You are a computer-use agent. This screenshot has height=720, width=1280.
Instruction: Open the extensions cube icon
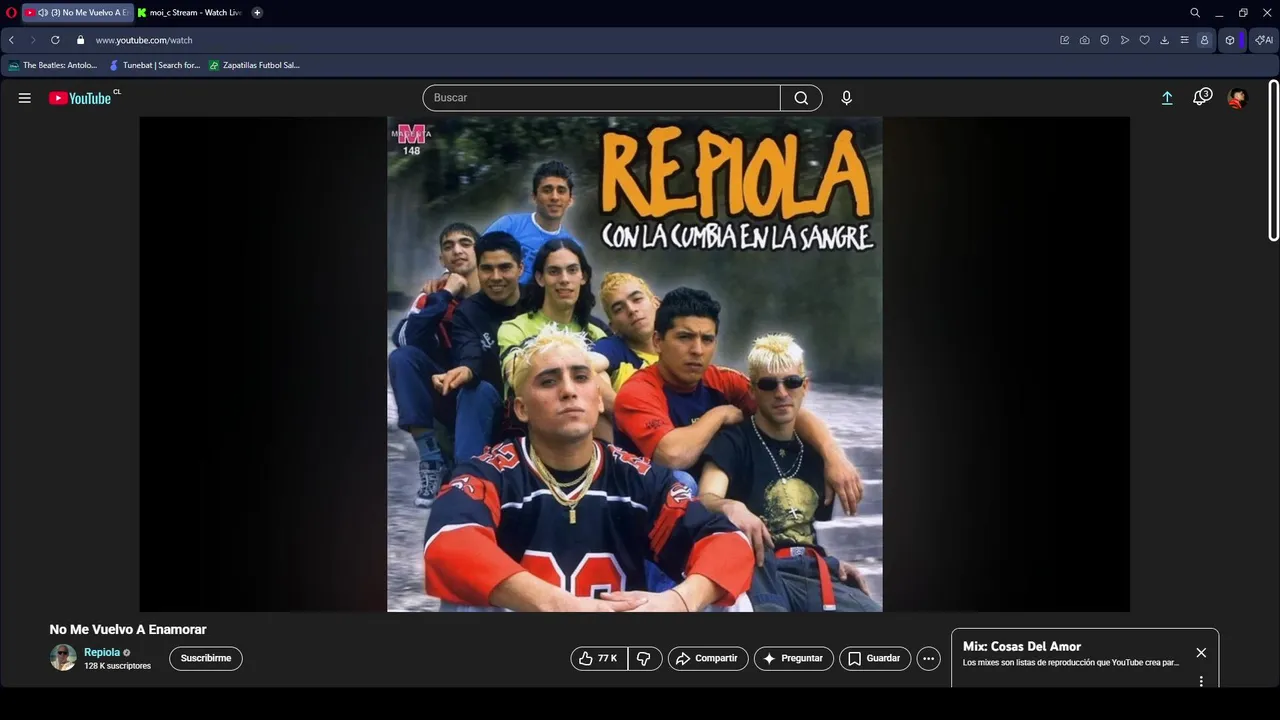1230,40
